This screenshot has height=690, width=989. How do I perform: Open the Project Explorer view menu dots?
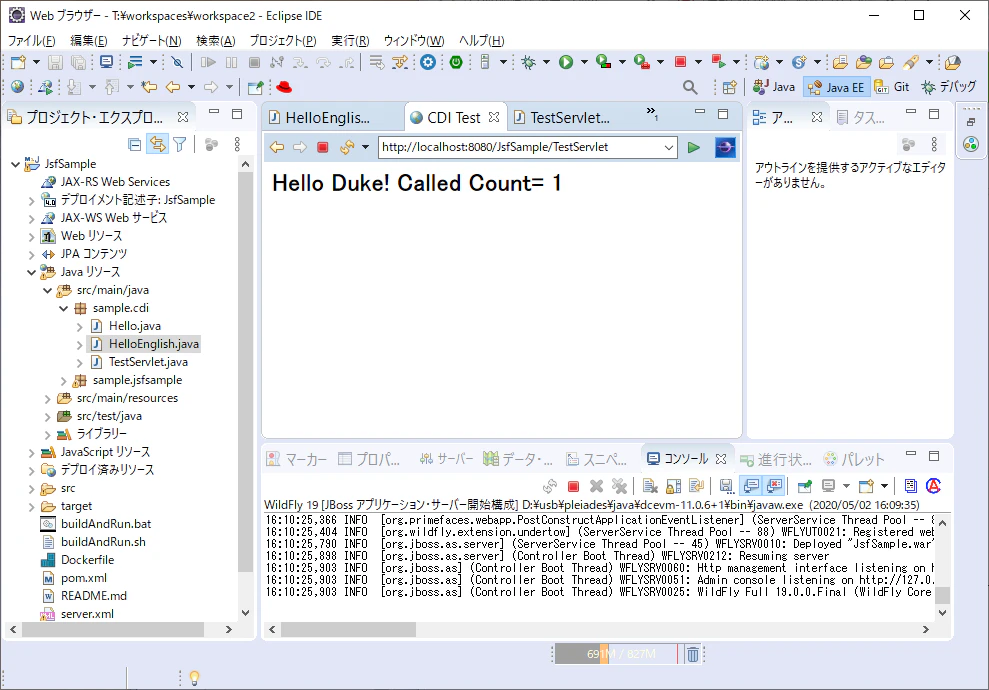pyautogui.click(x=237, y=145)
